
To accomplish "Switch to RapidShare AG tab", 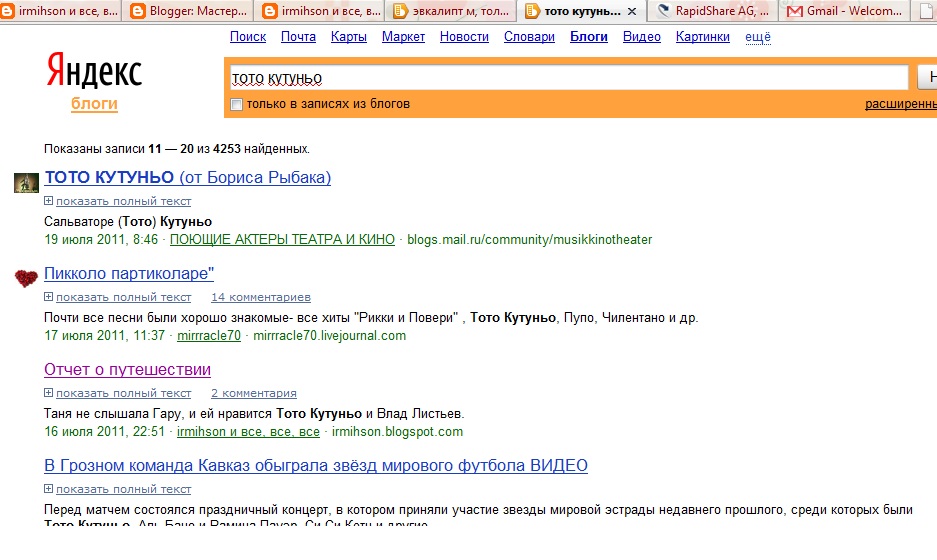I will (x=712, y=11).
